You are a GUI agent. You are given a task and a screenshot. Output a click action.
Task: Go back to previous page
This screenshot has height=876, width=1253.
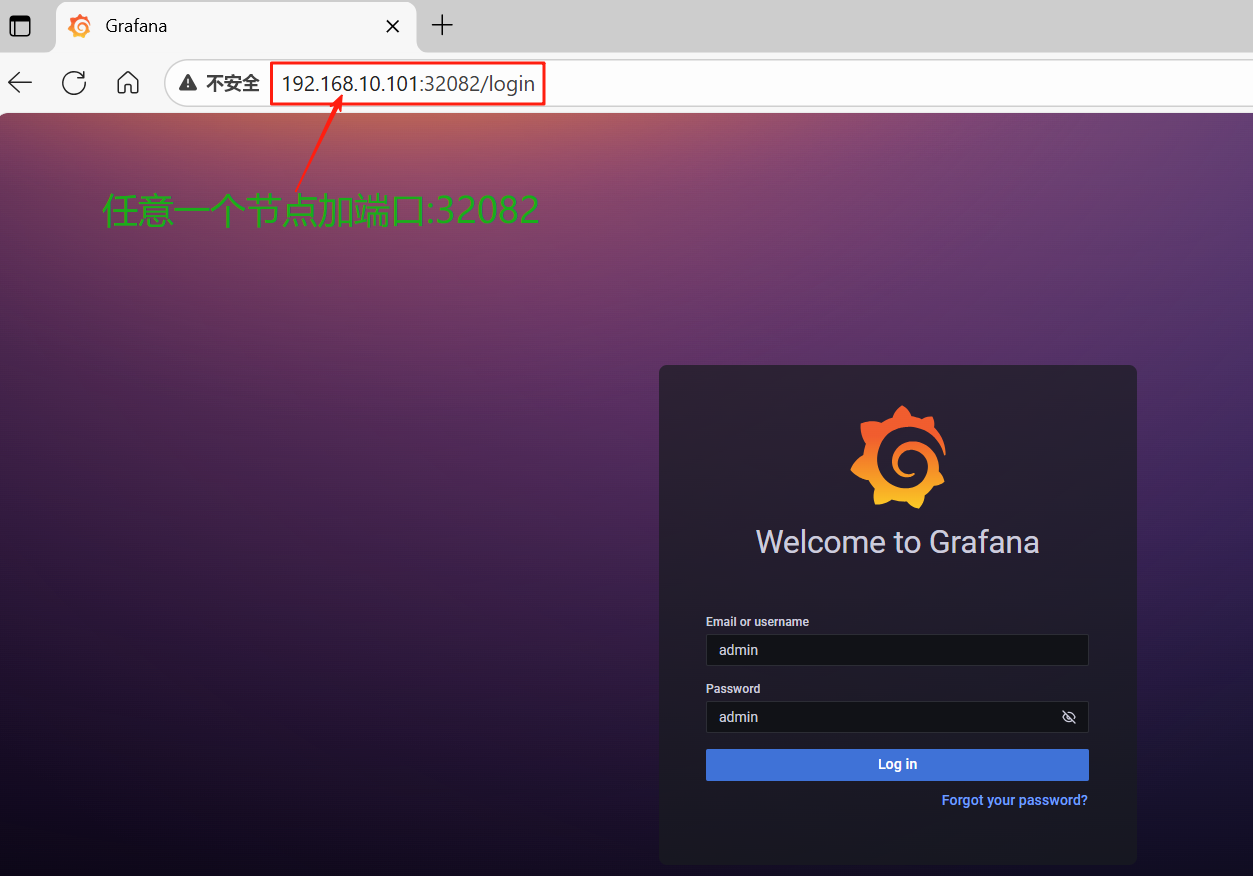20,83
